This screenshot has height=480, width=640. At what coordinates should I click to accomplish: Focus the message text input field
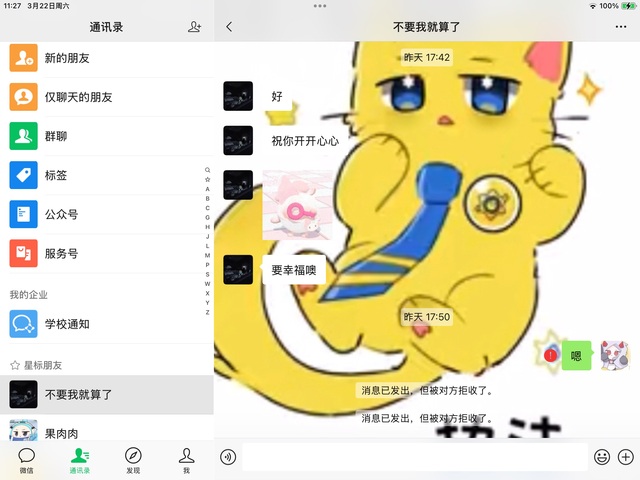415,457
